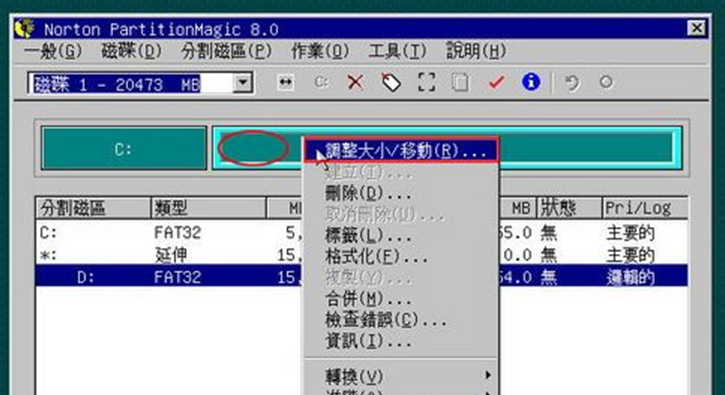
Task: Open the disk selection dropdown arrow
Action: pos(242,84)
